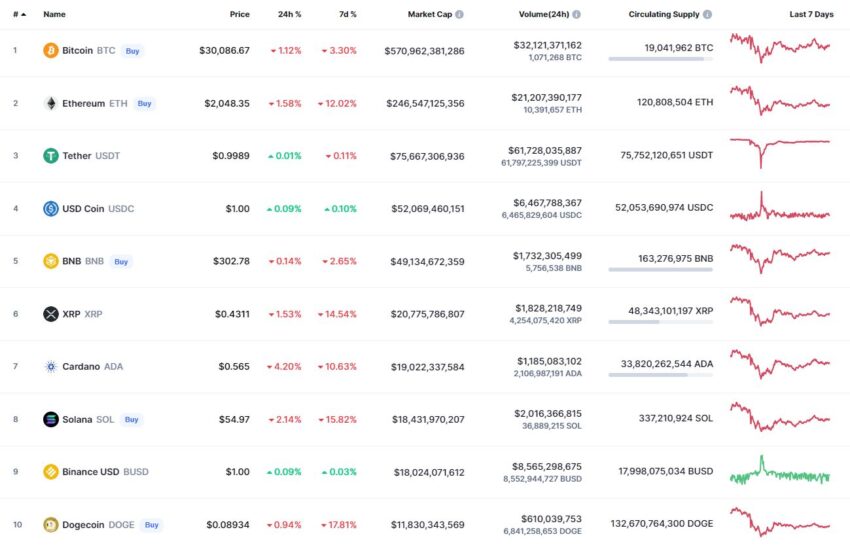Viewport: 850px width, 549px height.
Task: Click the Ethereum diamond logo icon
Action: click(x=50, y=104)
